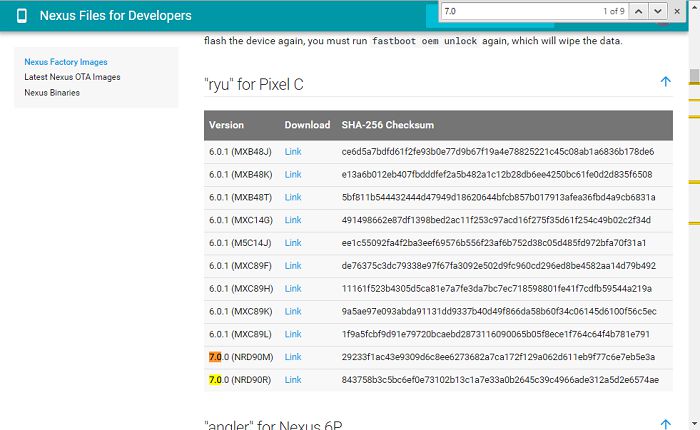Open Nexus Factory Images sidebar item
Screen dimensions: 700x430
tap(66, 62)
